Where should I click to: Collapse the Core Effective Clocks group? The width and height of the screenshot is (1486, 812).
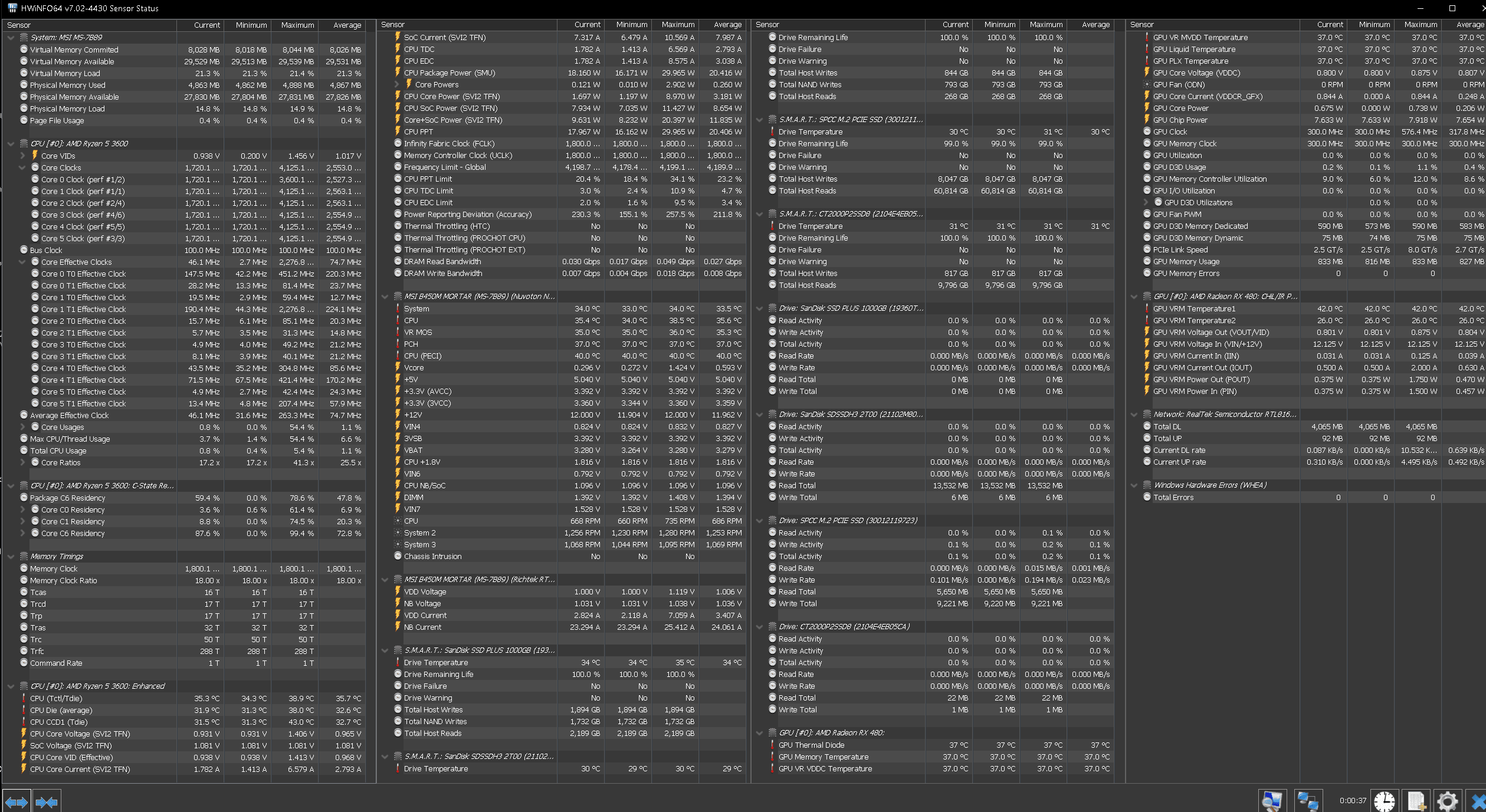click(x=22, y=262)
